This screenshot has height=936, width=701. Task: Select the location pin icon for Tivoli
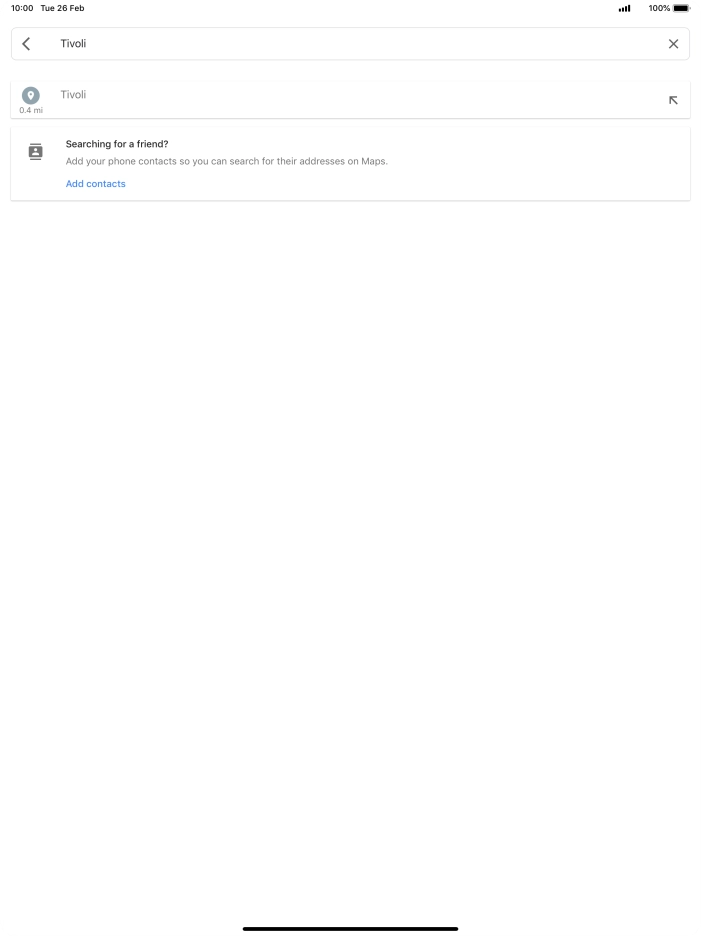(x=30, y=96)
